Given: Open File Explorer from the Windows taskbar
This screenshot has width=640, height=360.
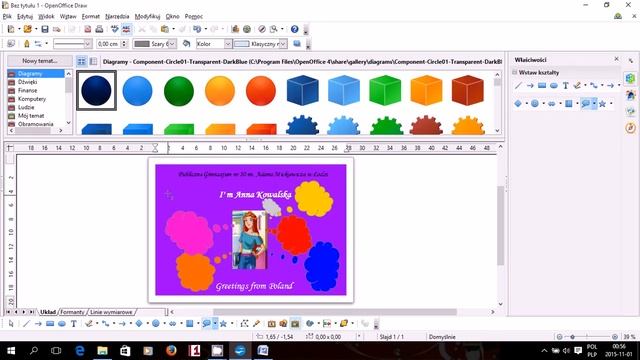Looking at the screenshot, I should 102,351.
